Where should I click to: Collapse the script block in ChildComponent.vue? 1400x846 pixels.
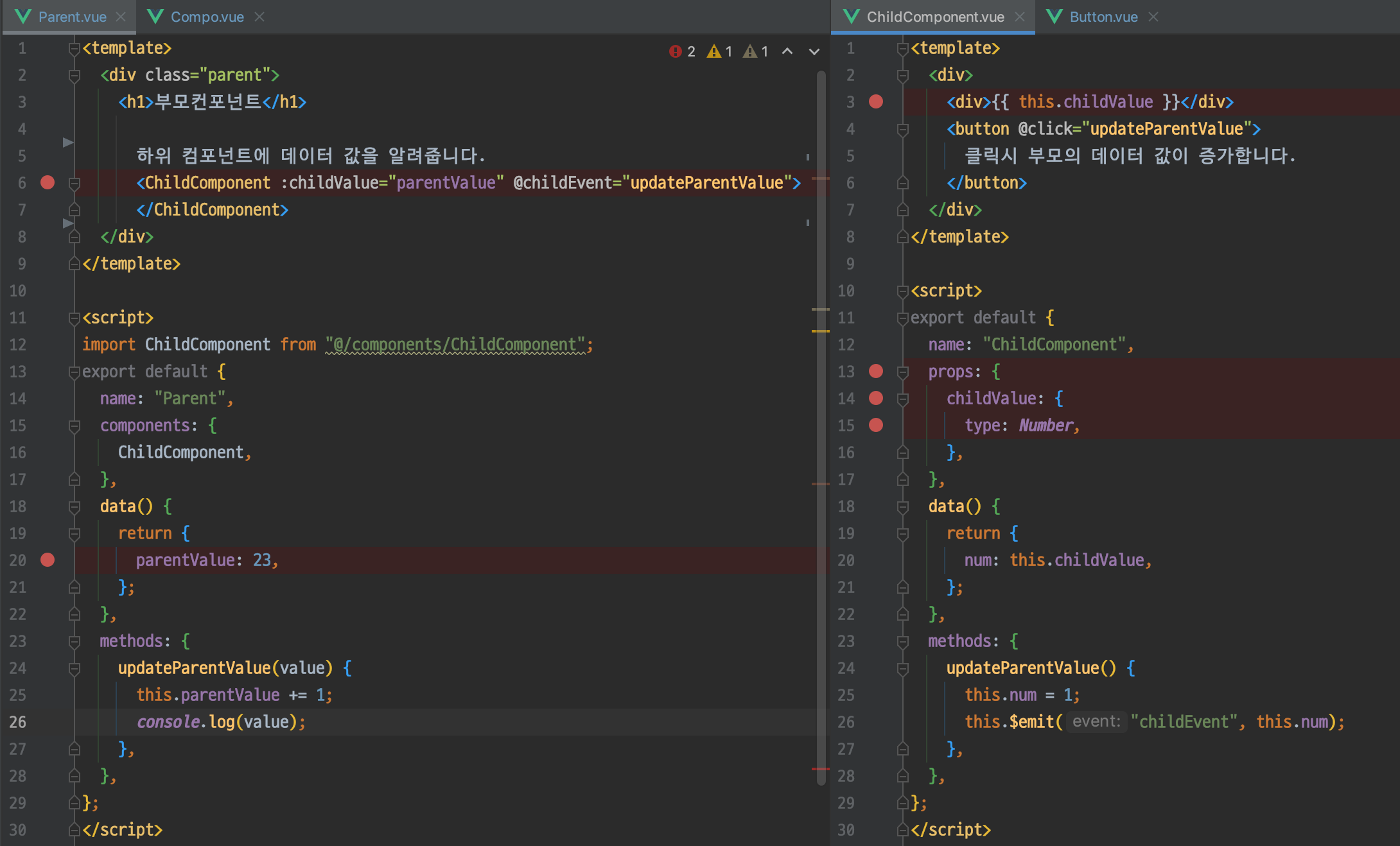click(903, 291)
